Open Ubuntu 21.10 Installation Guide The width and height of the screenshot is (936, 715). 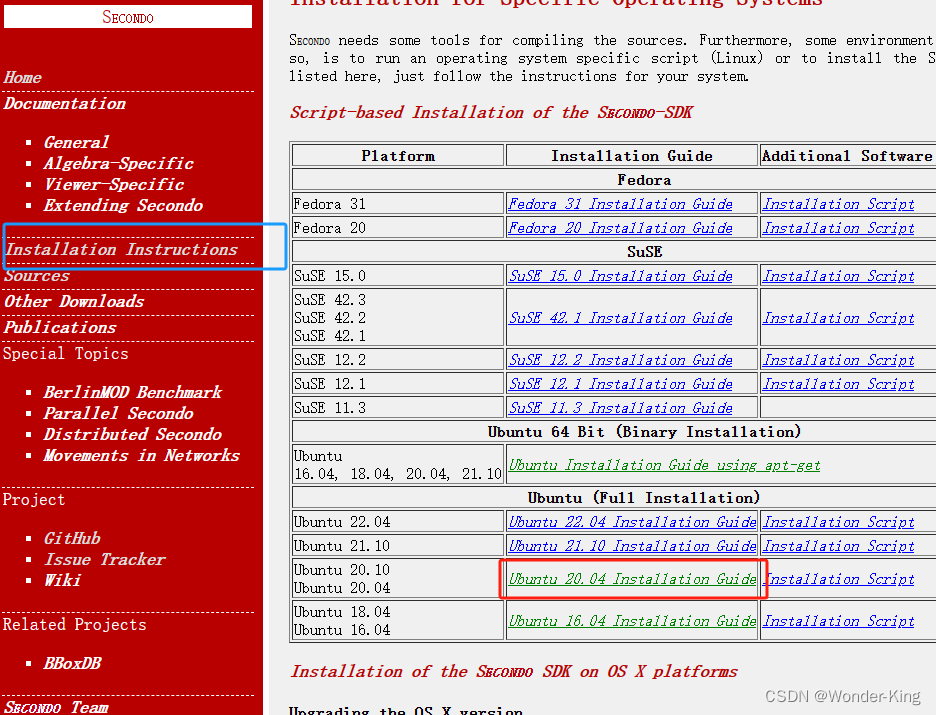[632, 546]
